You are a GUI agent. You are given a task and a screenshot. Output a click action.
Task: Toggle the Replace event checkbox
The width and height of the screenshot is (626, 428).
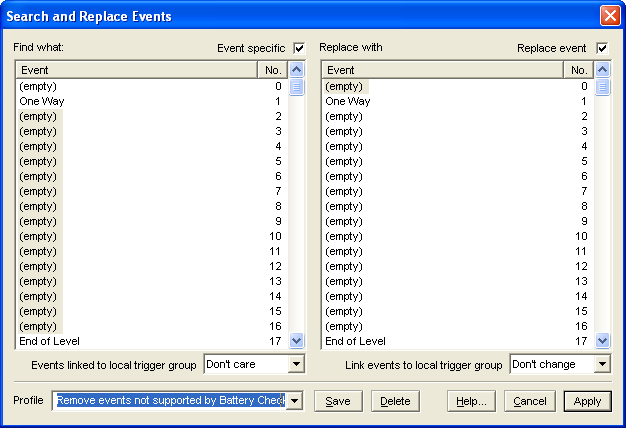click(x=602, y=48)
